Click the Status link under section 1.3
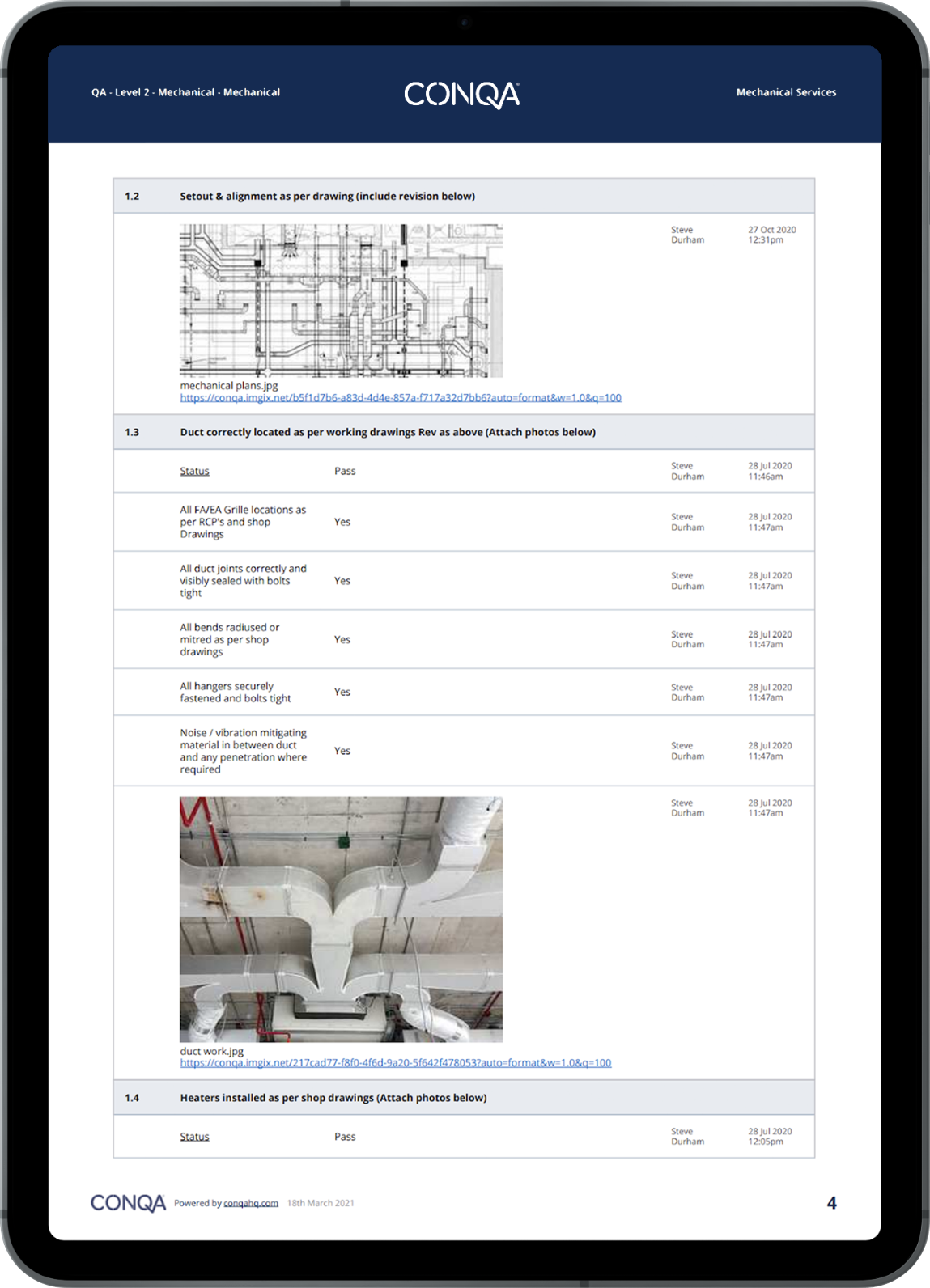Image resolution: width=930 pixels, height=1288 pixels. coord(194,471)
